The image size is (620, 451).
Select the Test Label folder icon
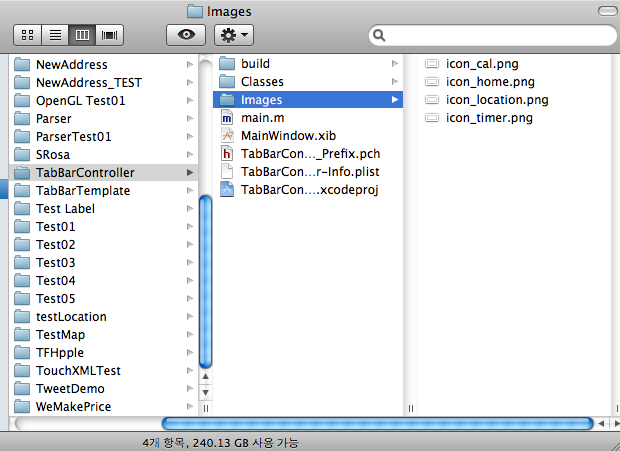pyautogui.click(x=22, y=209)
